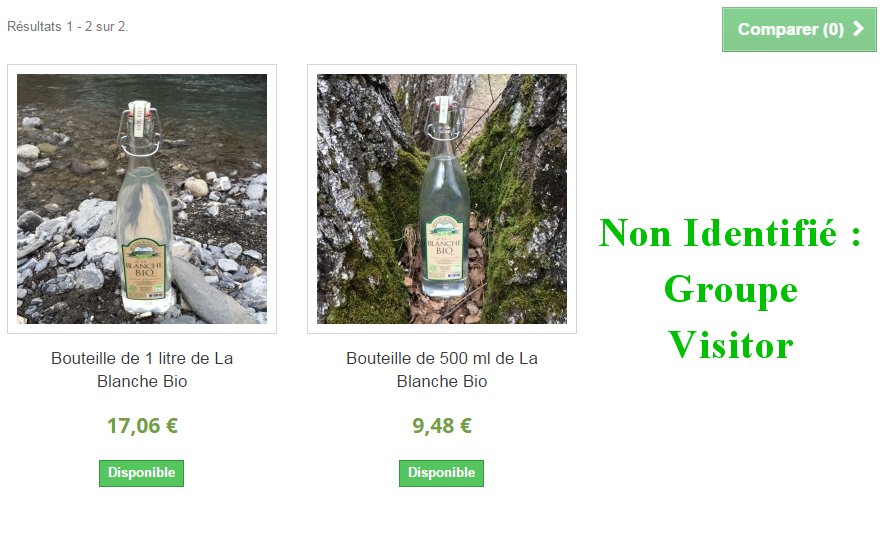Open the 1 litre bottle riverside photo

click(142, 199)
